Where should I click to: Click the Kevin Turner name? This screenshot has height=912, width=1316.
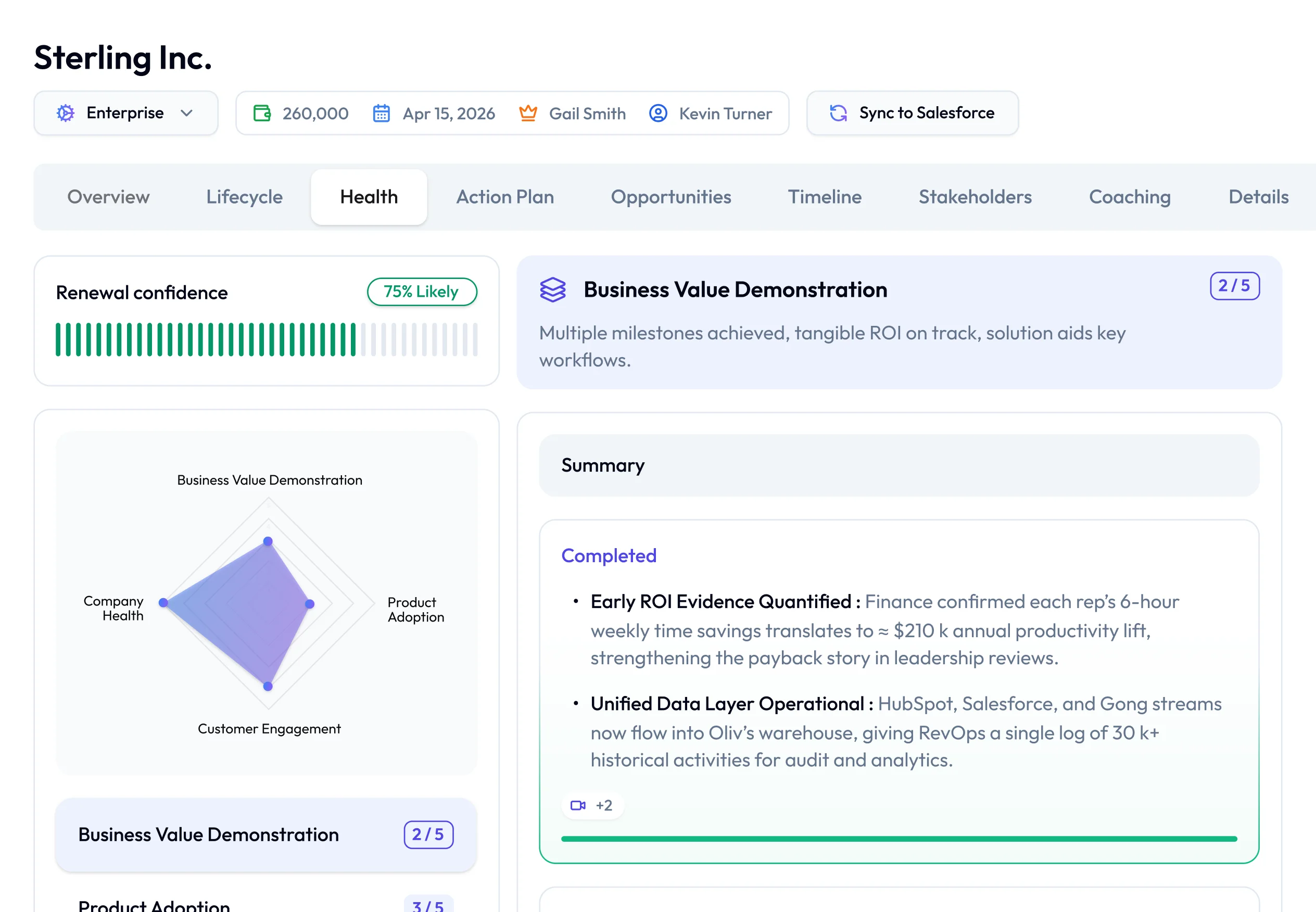click(x=726, y=113)
